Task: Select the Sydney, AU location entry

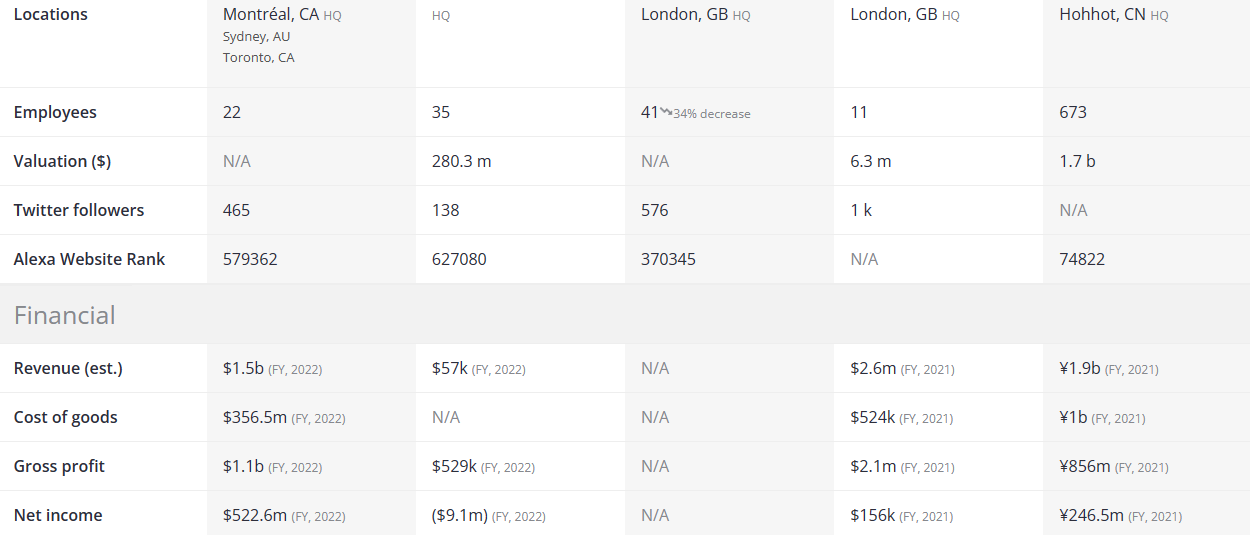Action: pos(257,37)
